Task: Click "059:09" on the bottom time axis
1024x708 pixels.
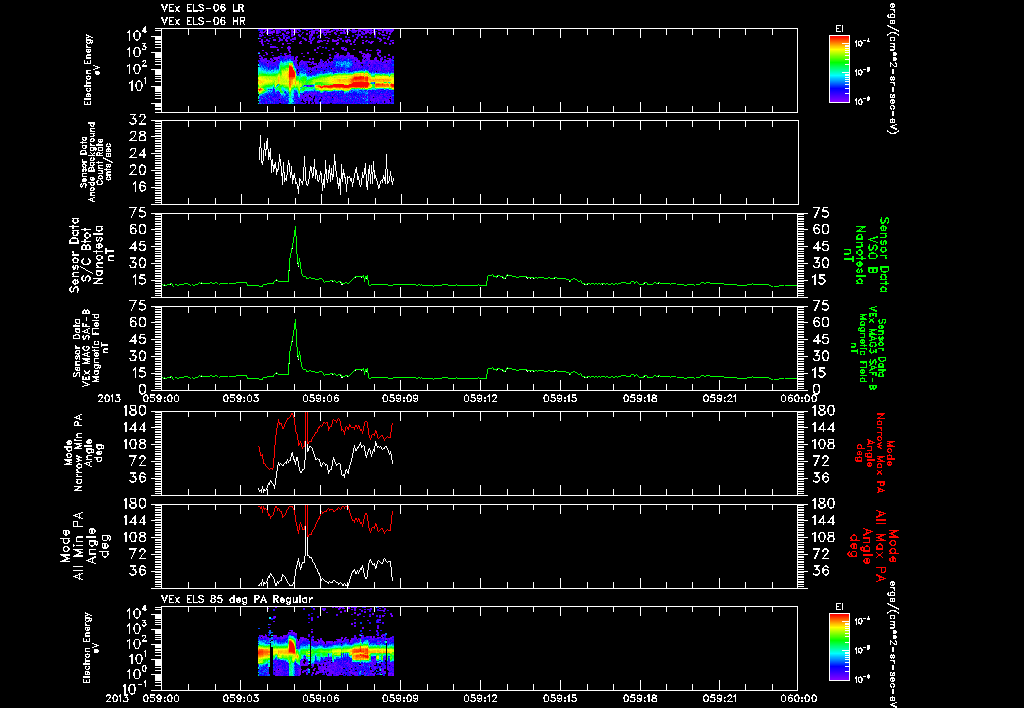Action: coord(400,698)
